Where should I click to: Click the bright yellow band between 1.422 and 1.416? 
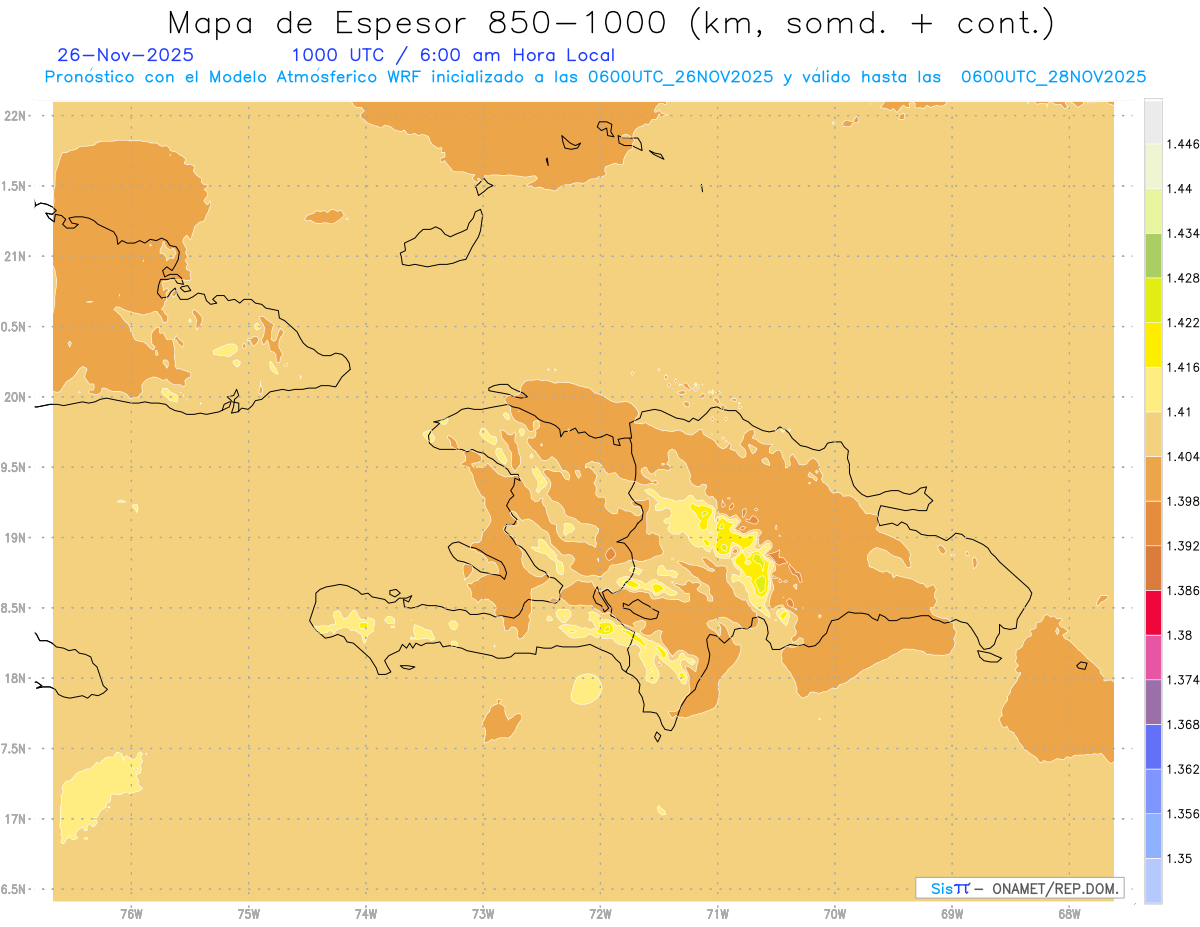pos(1153,344)
